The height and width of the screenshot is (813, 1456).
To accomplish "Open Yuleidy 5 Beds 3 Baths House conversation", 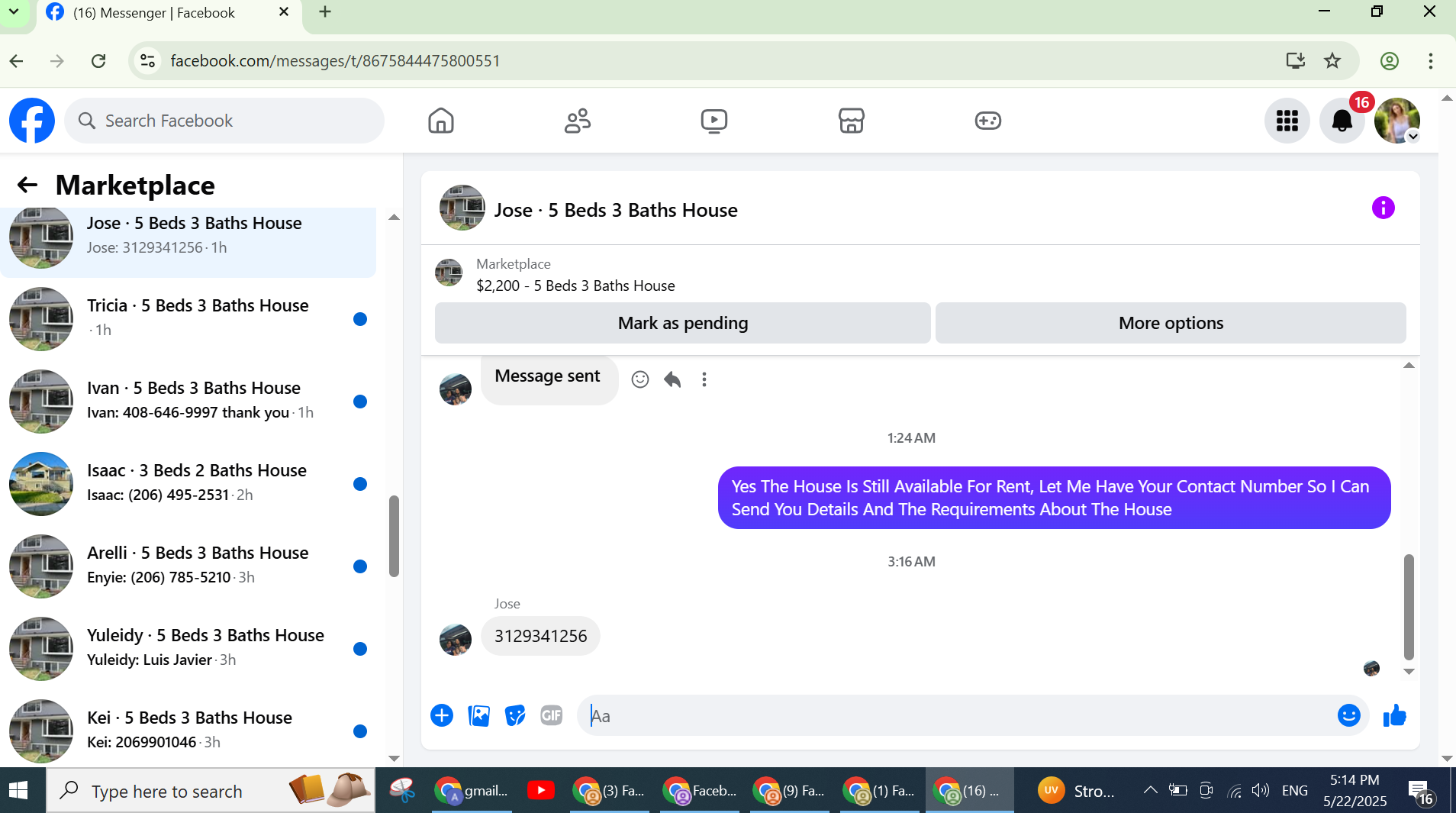I will tap(188, 648).
